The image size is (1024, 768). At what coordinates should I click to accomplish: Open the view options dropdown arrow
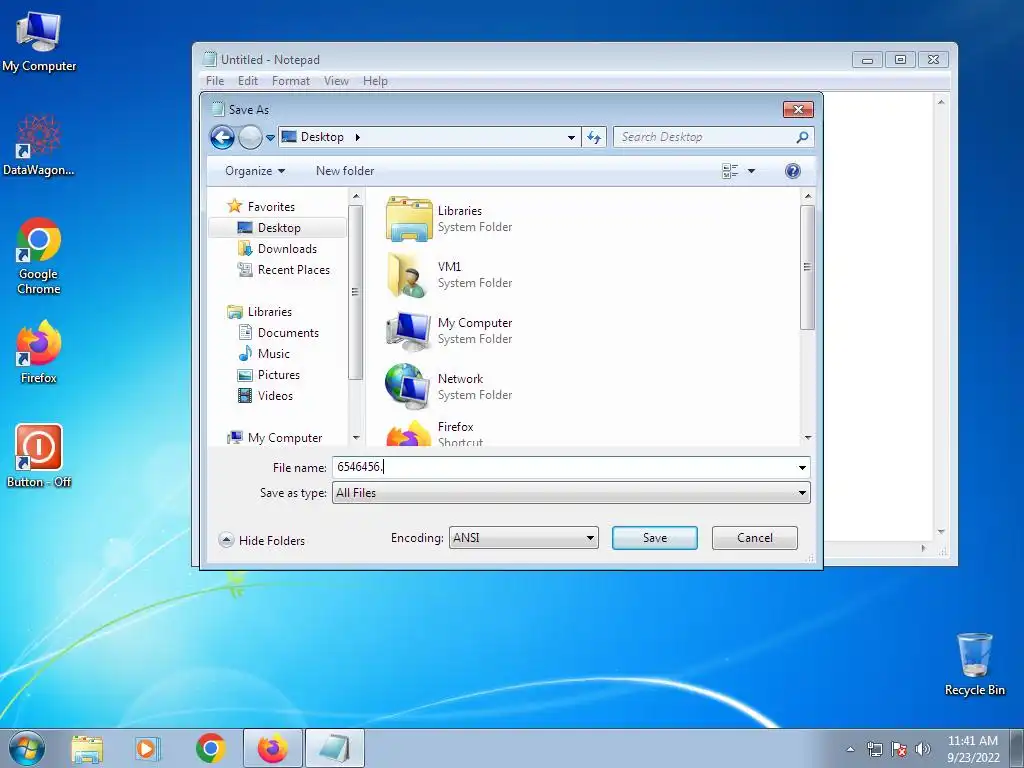click(x=751, y=171)
